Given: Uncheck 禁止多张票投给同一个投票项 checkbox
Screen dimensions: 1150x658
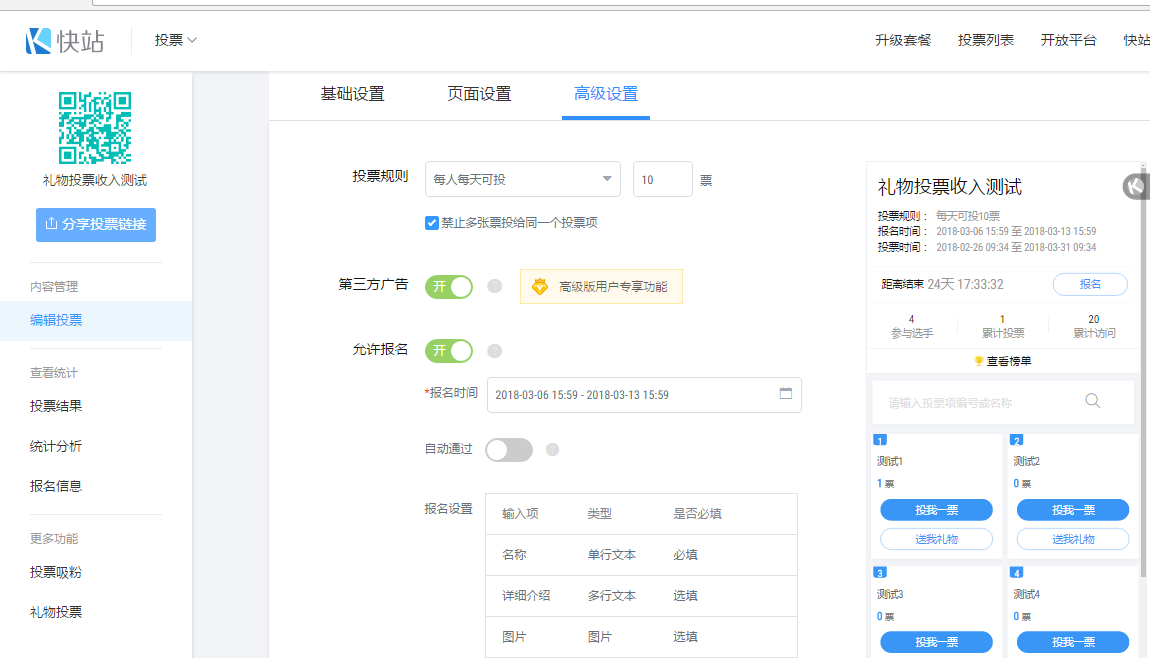Looking at the screenshot, I should tap(432, 223).
